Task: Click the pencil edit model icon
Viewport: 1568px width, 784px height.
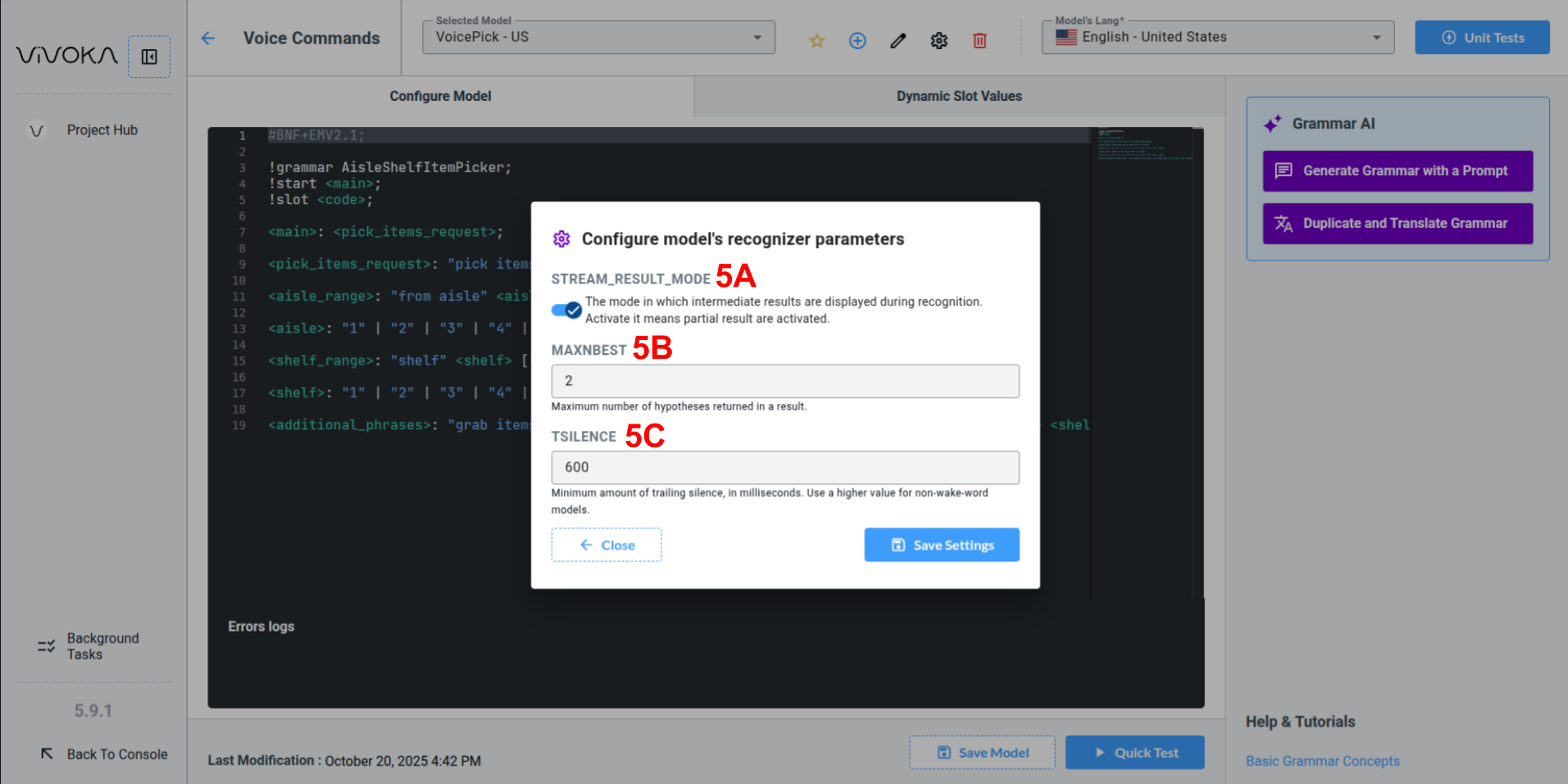Action: (898, 40)
